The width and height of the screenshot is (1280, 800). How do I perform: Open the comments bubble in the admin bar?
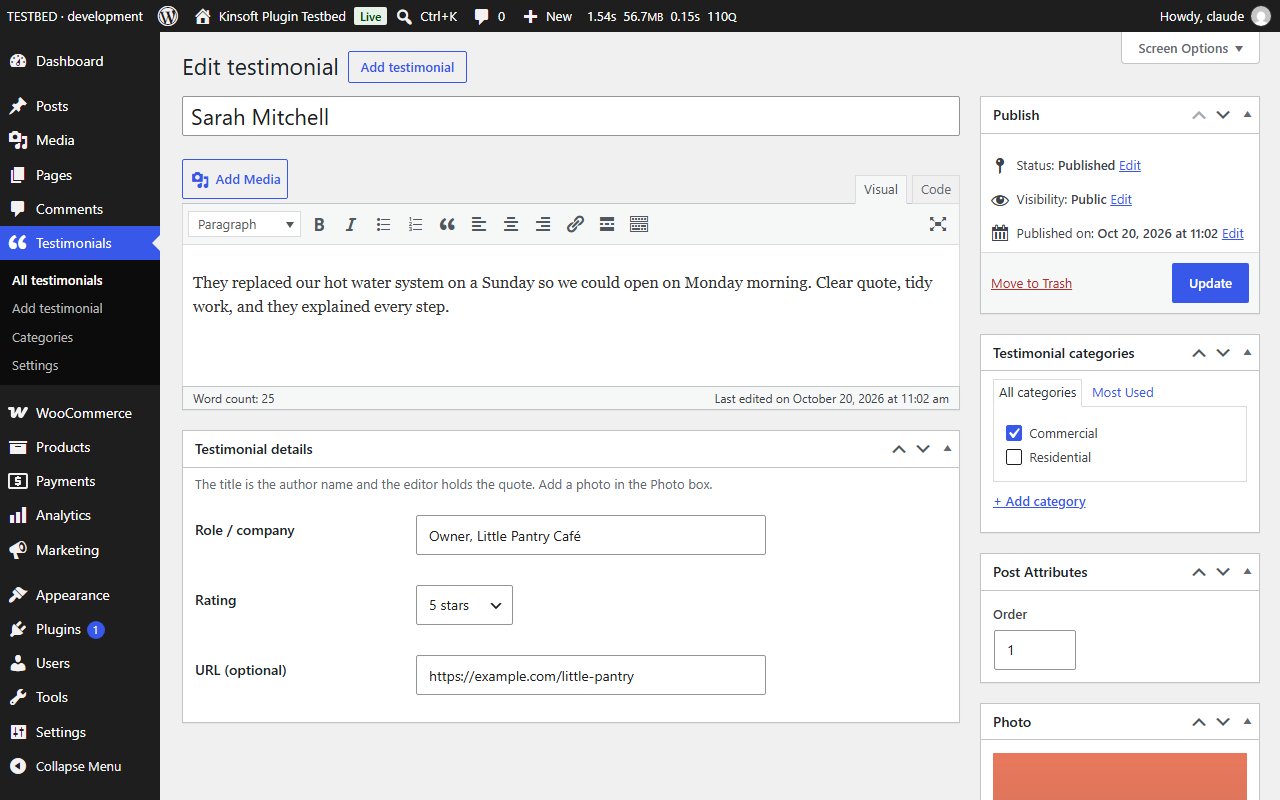click(x=489, y=16)
